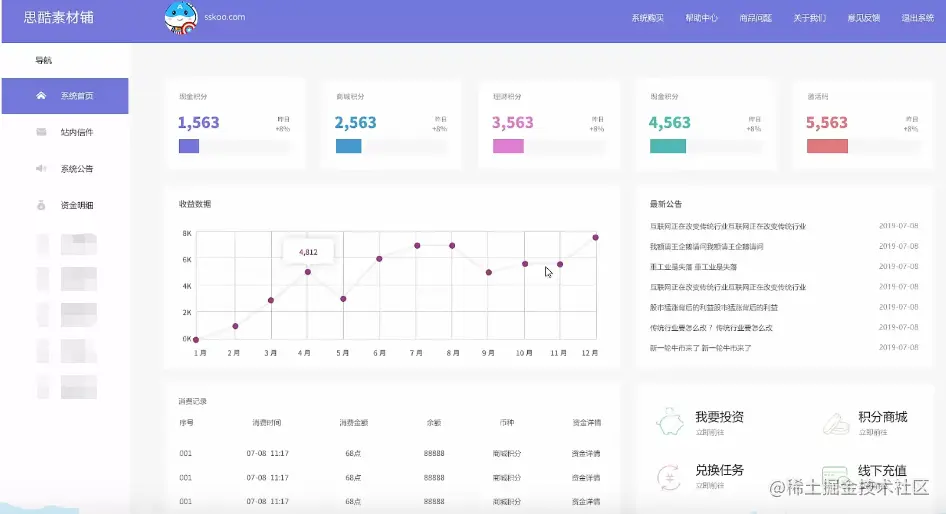The image size is (946, 514).
Task: Click the 5,563 value
Action: pos(827,122)
